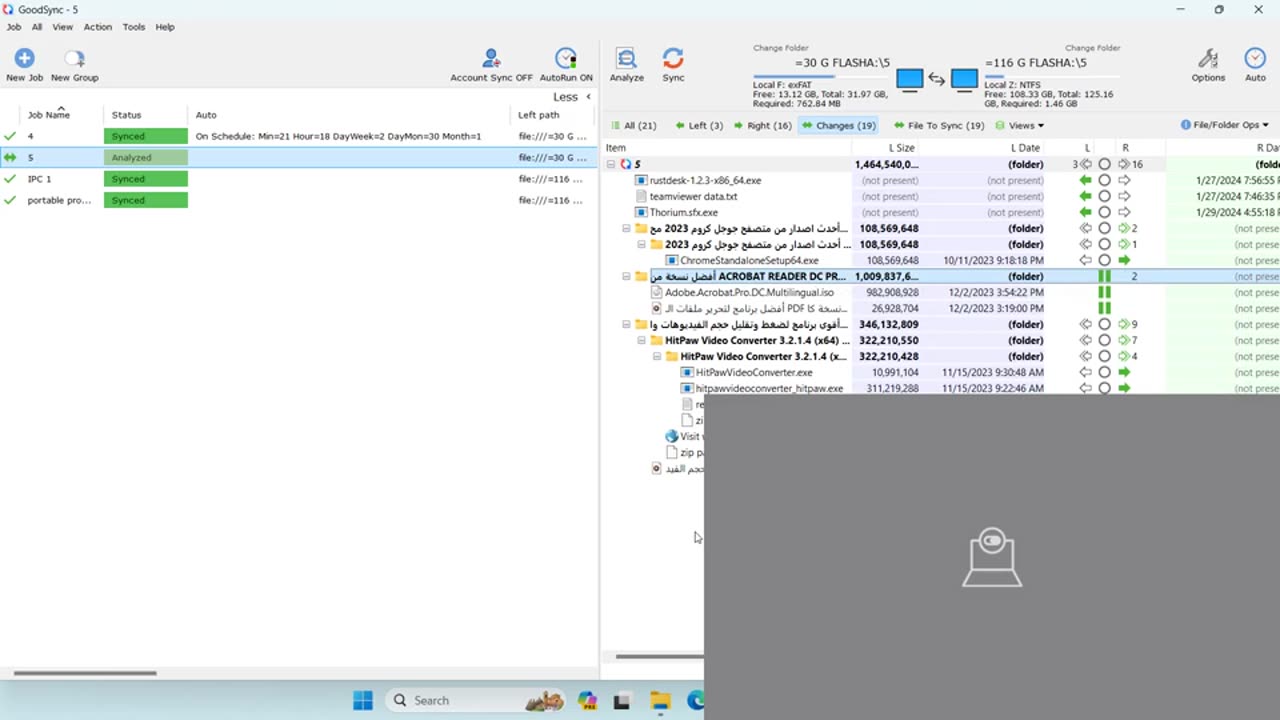Viewport: 1280px width, 720px height.
Task: Select the job named portable pro...
Action: click(59, 200)
